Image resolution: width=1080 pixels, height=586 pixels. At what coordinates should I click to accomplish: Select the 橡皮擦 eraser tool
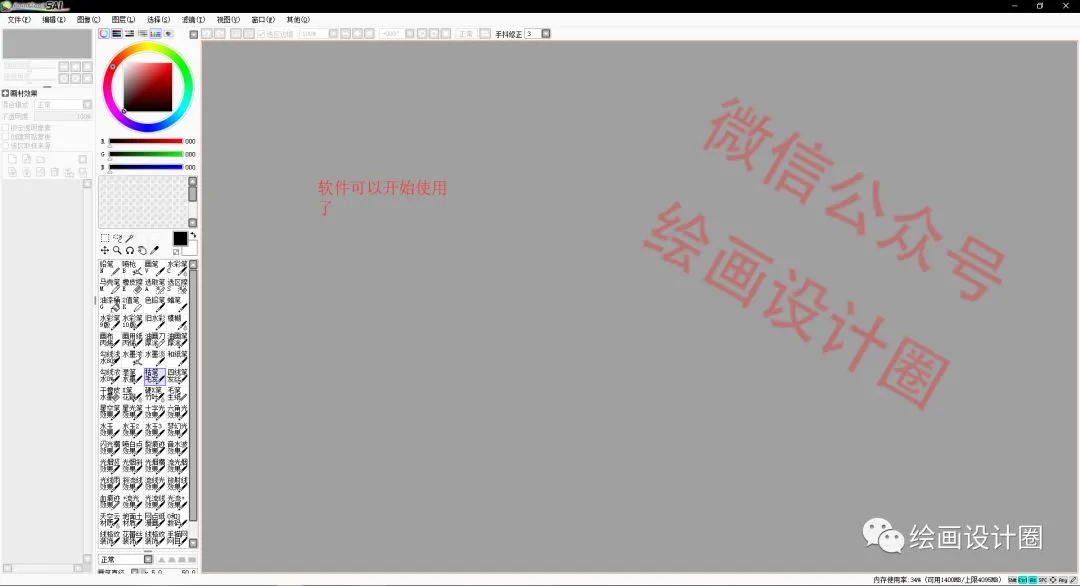132,286
